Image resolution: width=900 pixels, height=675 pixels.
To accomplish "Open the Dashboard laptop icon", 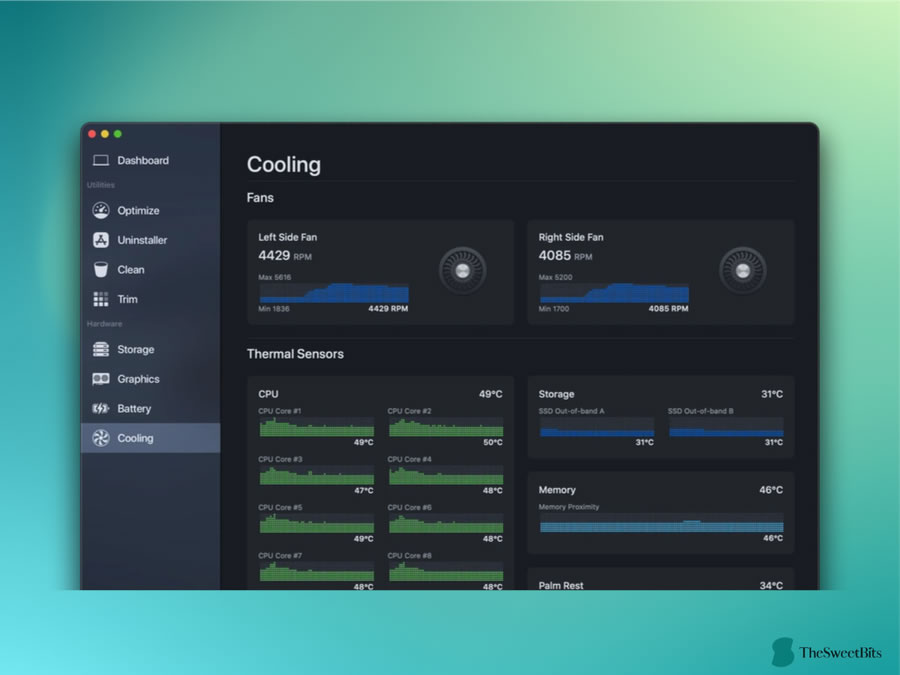I will tap(101, 160).
